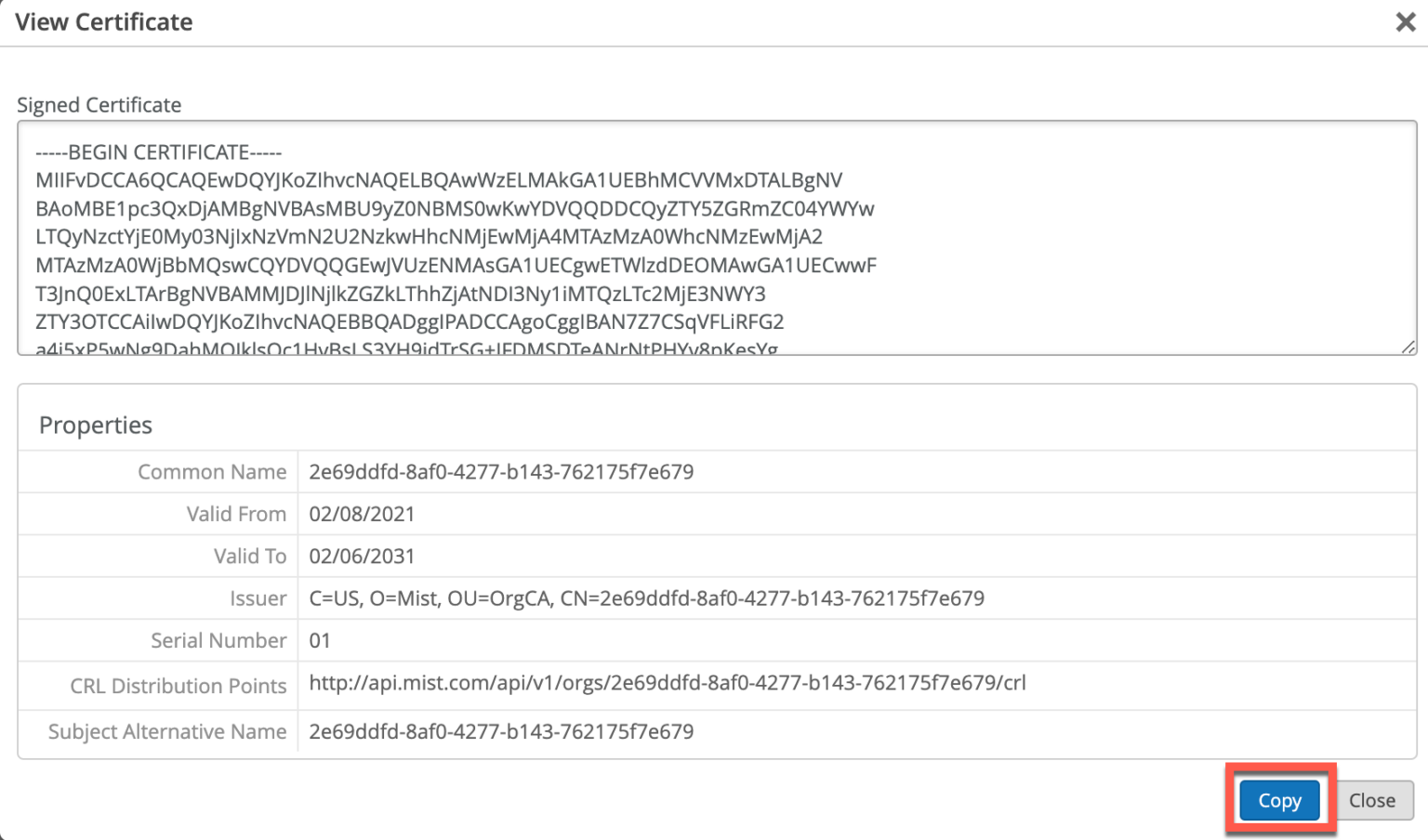Click the Subject Alternative Name row label

pos(167,731)
